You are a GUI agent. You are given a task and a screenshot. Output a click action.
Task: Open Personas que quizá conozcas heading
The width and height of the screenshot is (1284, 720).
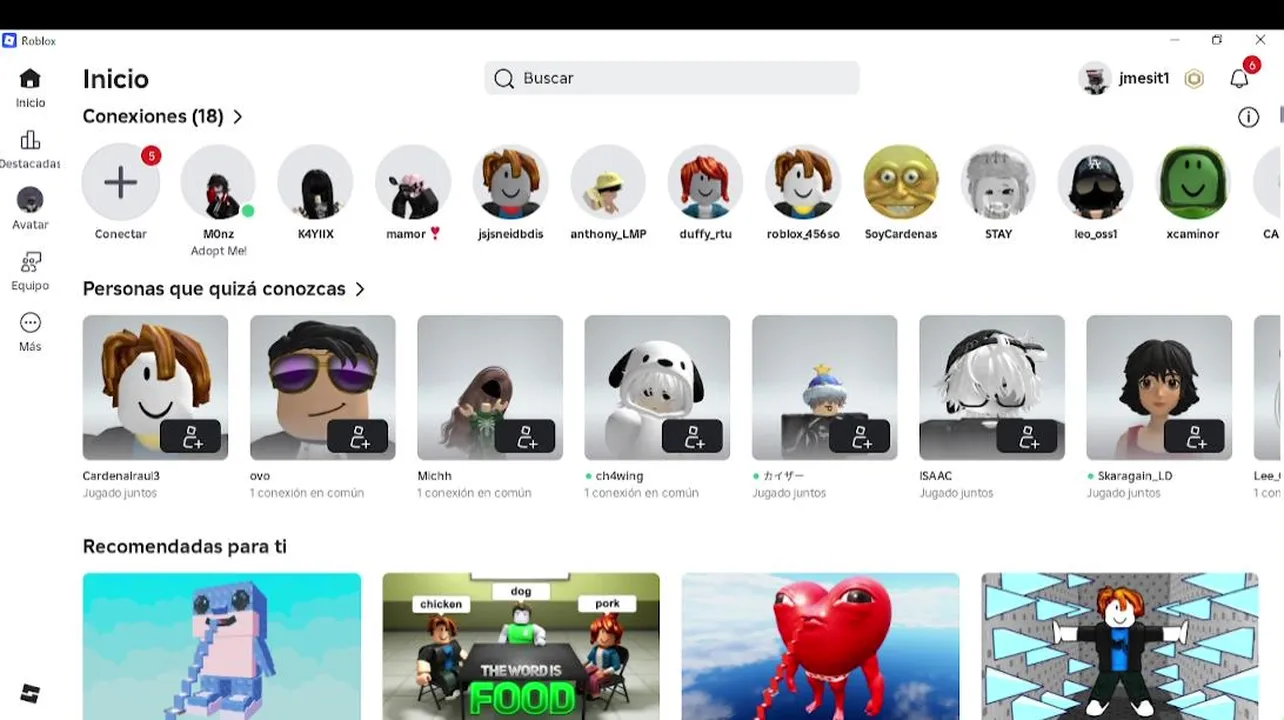click(x=214, y=289)
